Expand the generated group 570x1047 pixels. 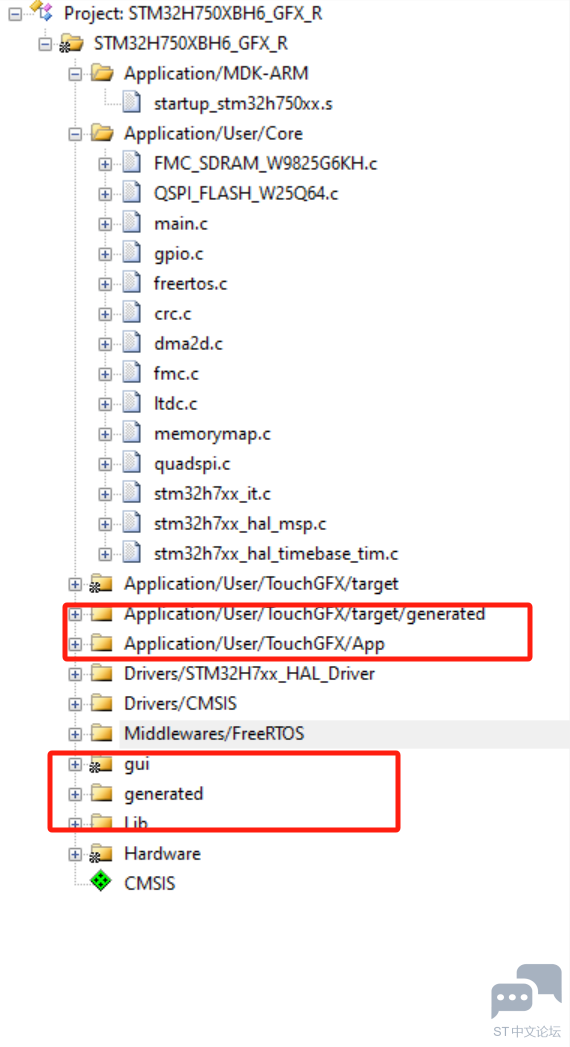click(75, 794)
